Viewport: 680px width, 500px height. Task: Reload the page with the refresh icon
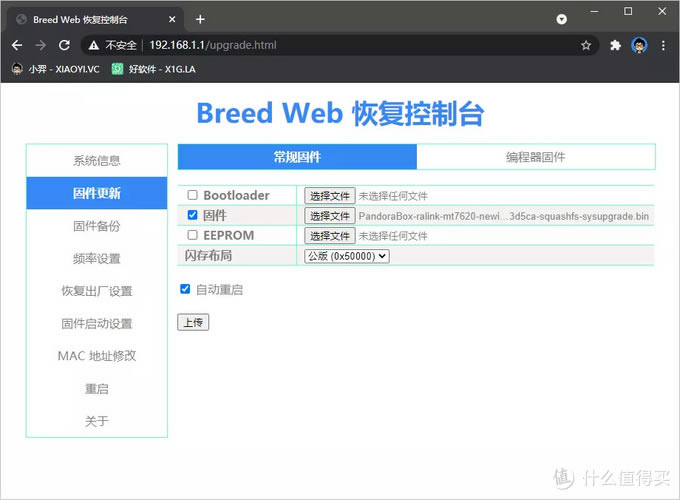tap(64, 45)
